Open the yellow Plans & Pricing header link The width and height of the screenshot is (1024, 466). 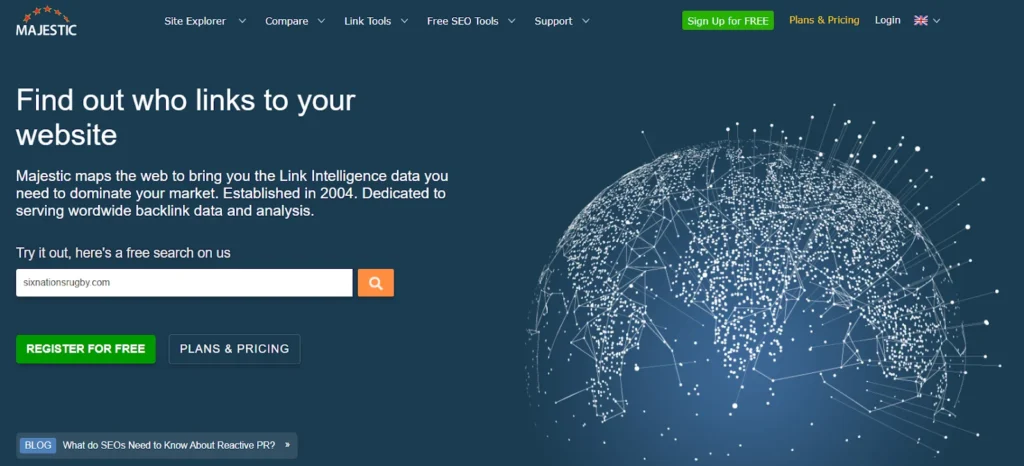point(824,21)
